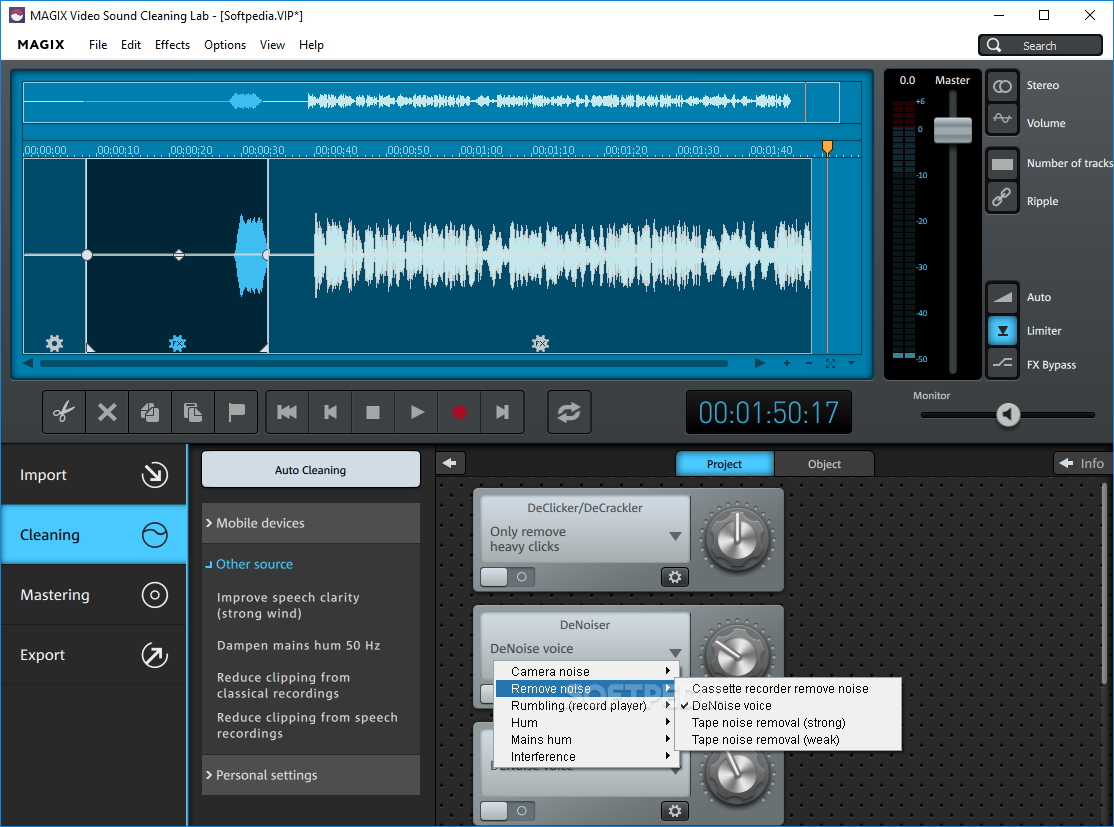Choose Cassette recorder remove noise preset
The width and height of the screenshot is (1114, 827).
tap(788, 688)
